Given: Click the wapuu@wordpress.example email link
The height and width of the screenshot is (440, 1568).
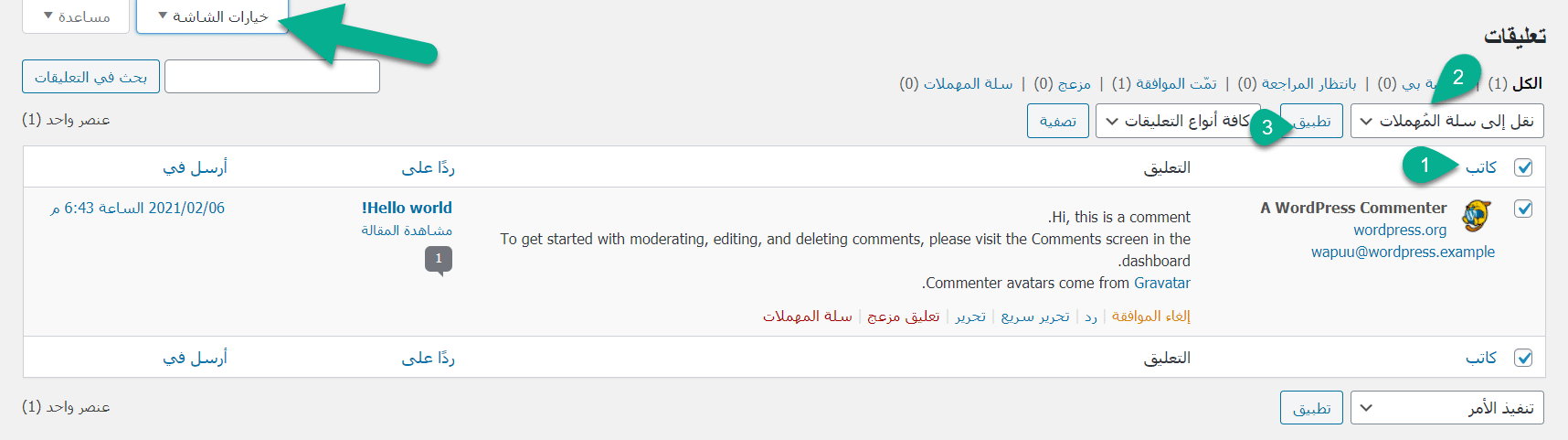Looking at the screenshot, I should tap(1403, 252).
